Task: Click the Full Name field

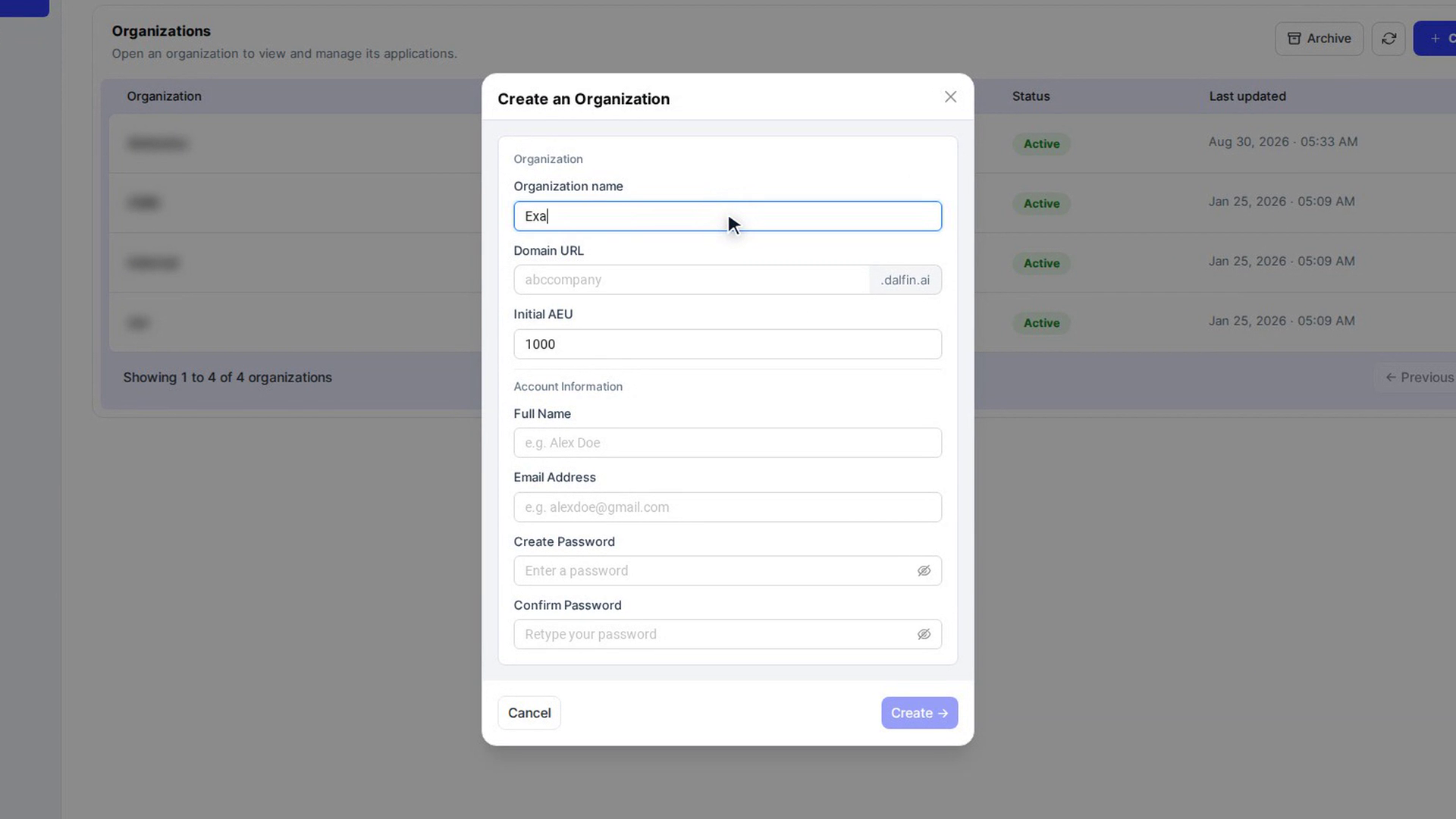Action: [x=727, y=443]
